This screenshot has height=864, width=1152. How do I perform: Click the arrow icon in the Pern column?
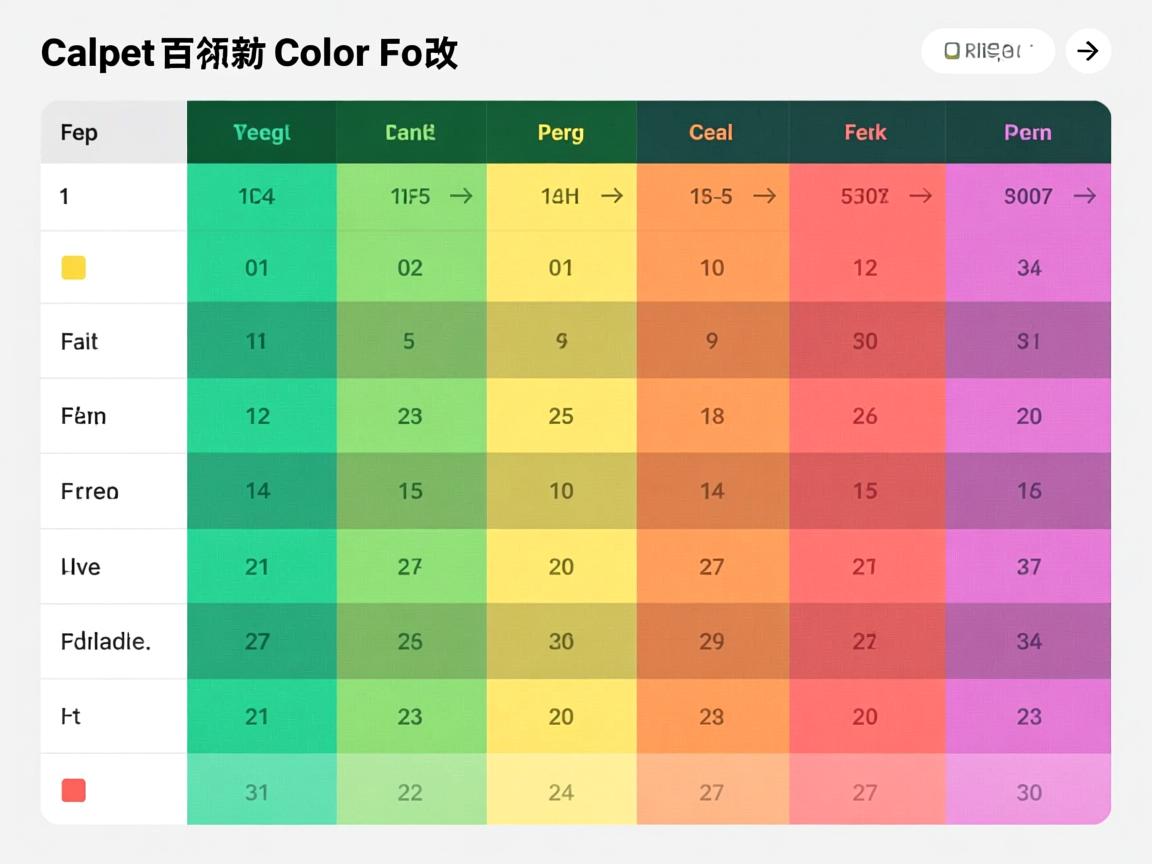[x=1085, y=196]
